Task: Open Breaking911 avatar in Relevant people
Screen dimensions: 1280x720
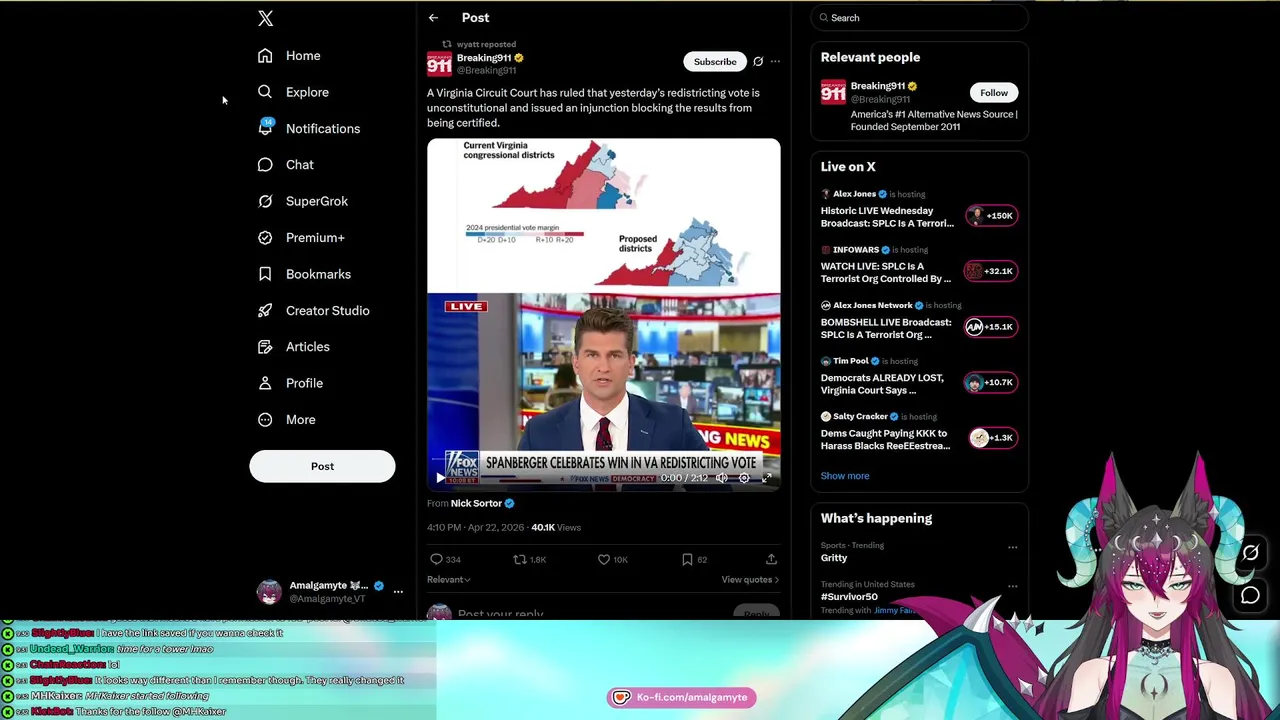Action: click(x=833, y=92)
